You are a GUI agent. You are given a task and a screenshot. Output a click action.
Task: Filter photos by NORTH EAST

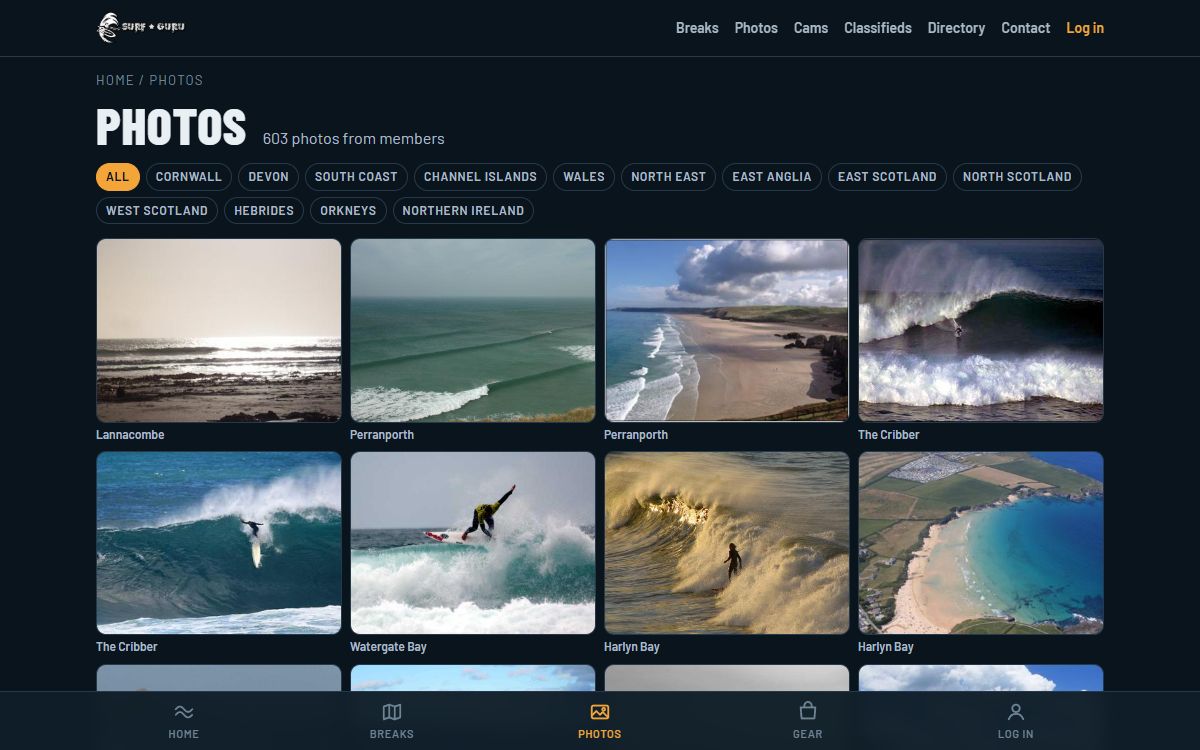[668, 177]
